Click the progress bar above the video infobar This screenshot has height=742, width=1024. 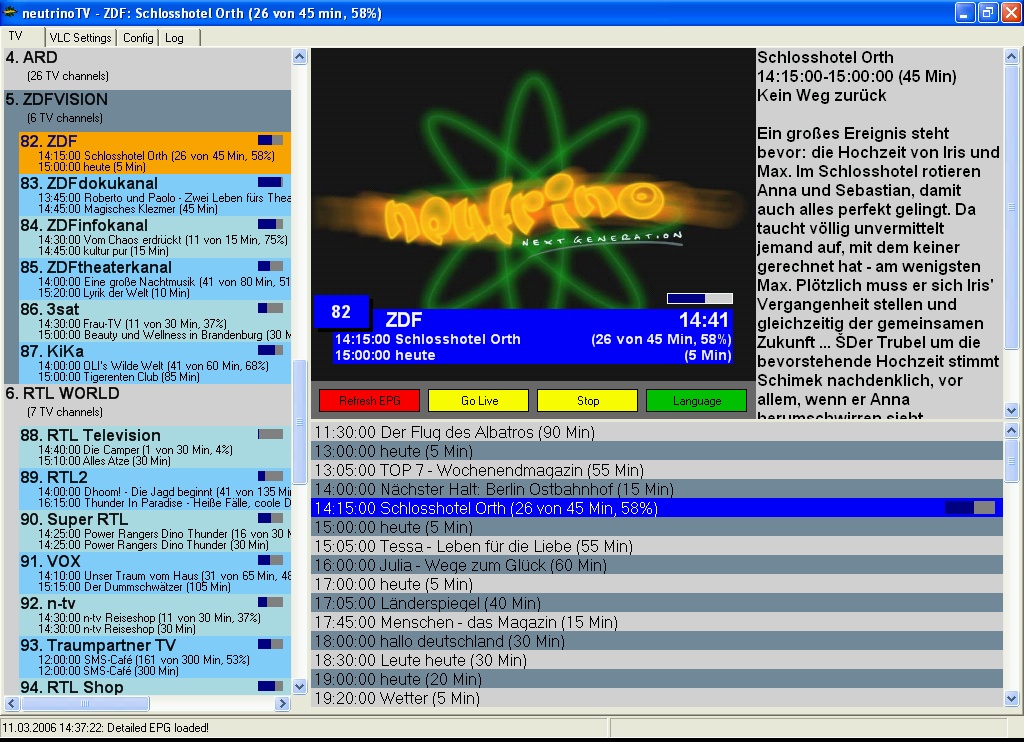click(699, 298)
